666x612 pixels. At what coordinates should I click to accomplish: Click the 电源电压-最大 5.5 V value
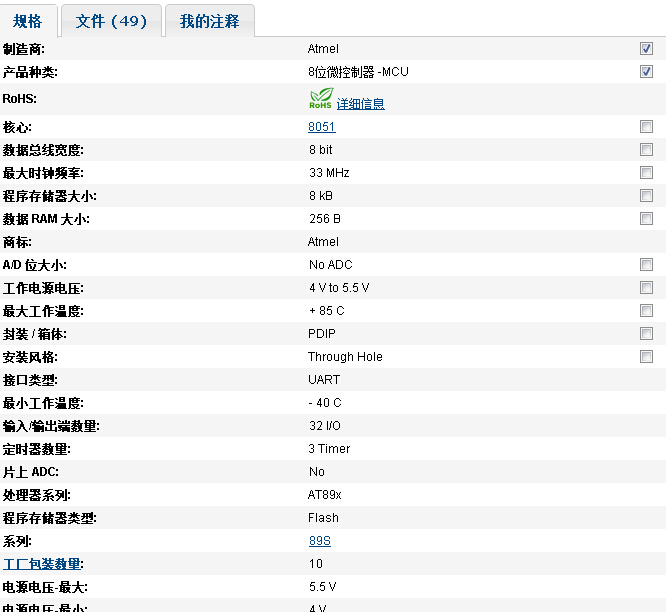(x=322, y=587)
